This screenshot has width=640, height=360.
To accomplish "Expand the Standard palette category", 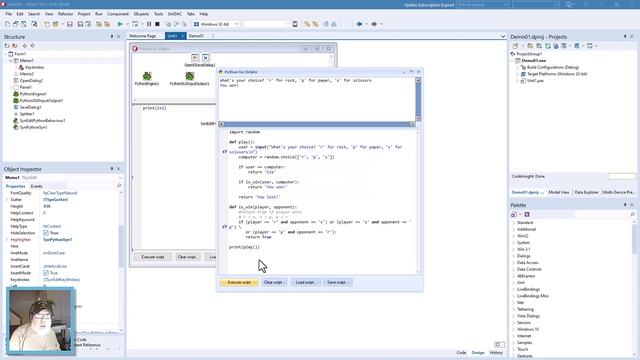I will pyautogui.click(x=513, y=222).
